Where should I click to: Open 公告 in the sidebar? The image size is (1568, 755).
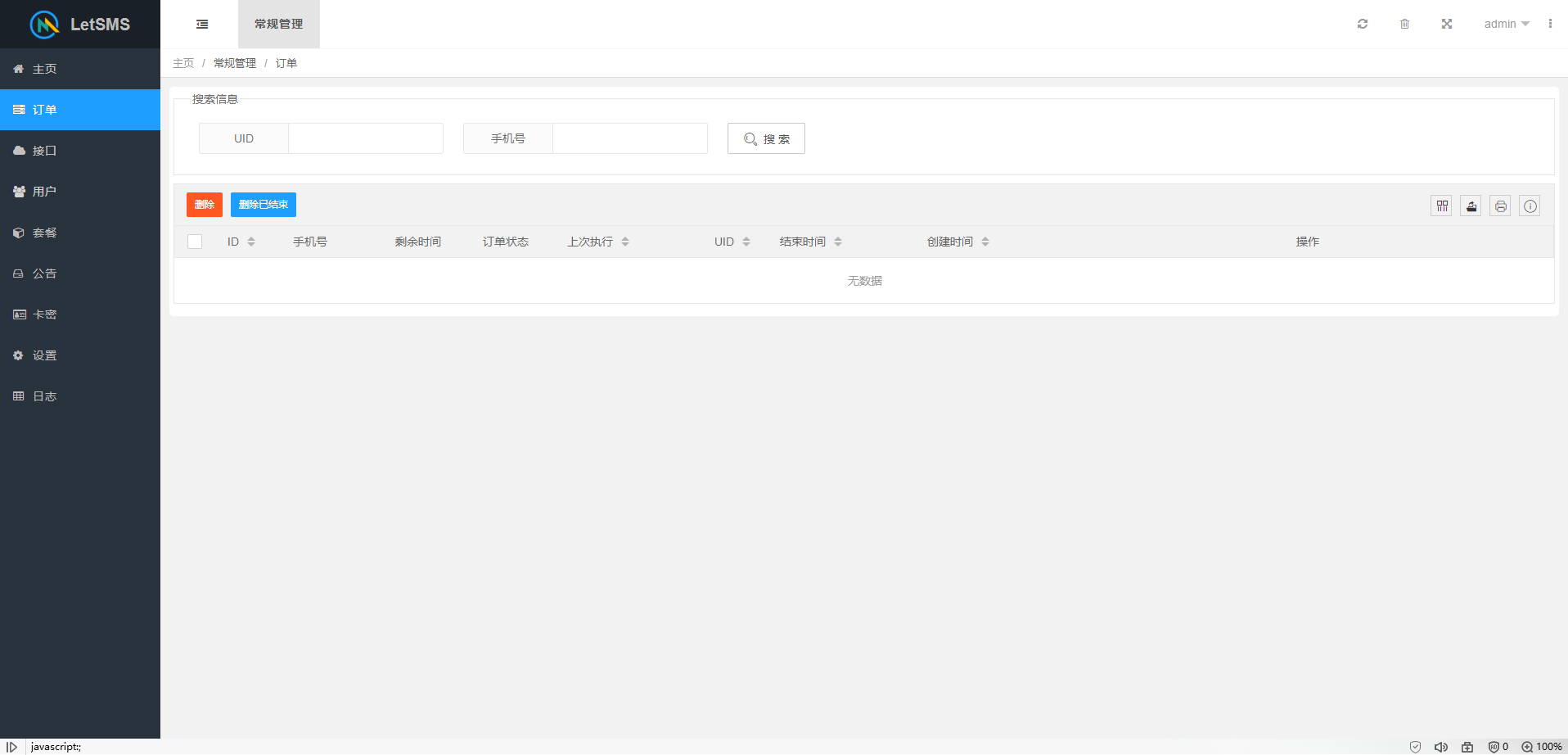[x=80, y=274]
